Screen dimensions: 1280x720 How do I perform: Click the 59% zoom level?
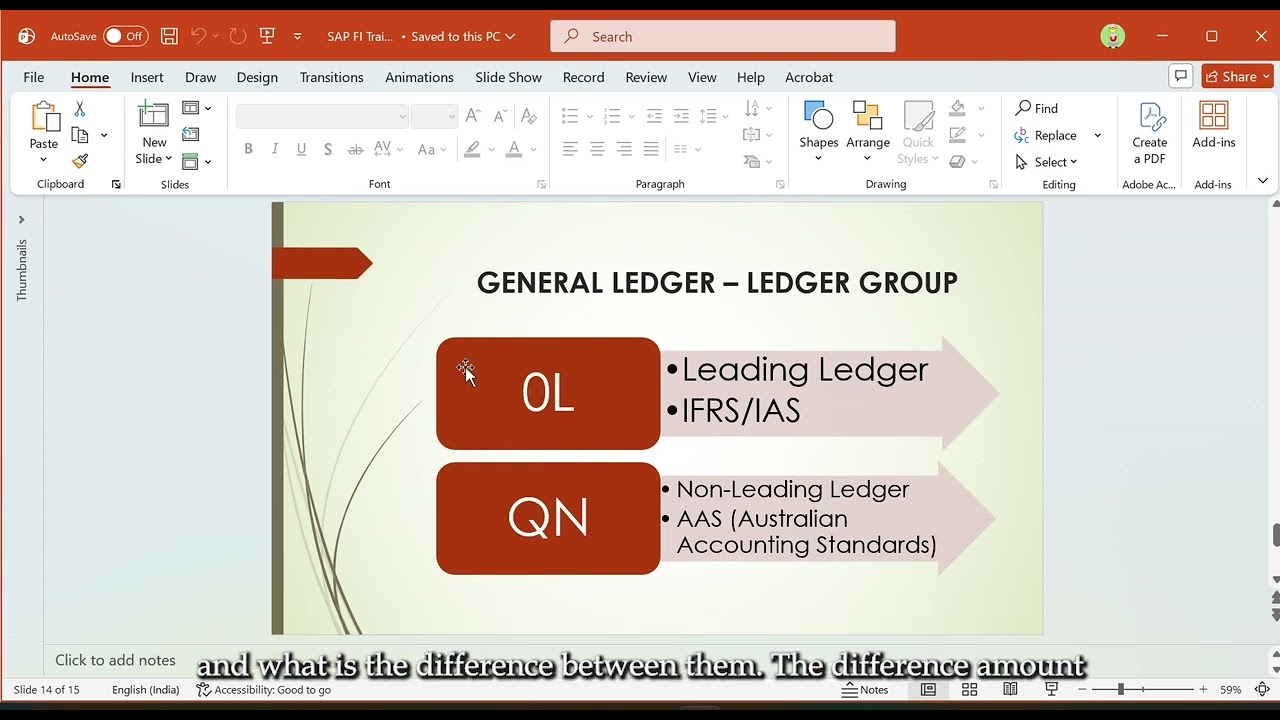tap(1231, 689)
